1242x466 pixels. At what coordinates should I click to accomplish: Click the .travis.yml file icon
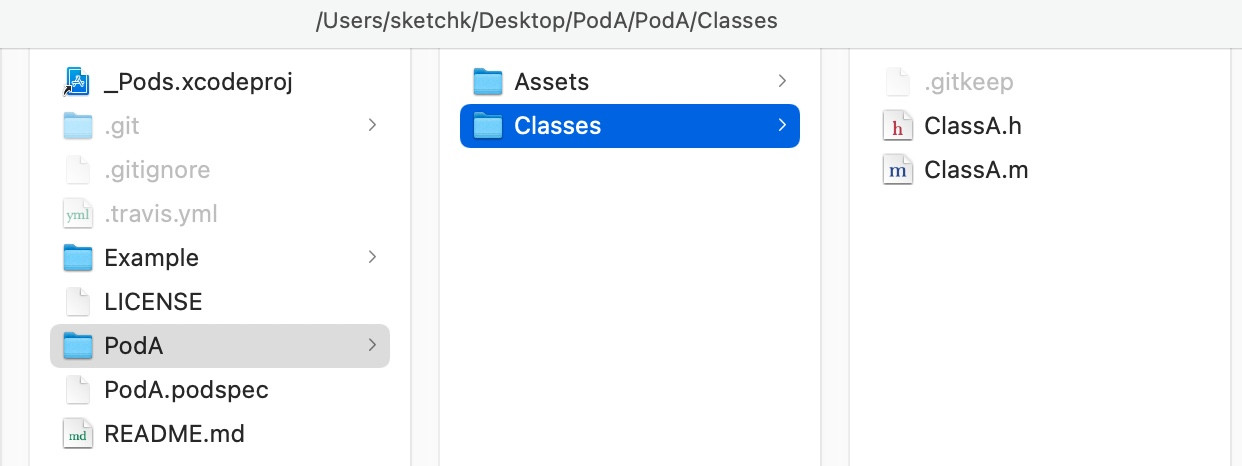point(77,214)
